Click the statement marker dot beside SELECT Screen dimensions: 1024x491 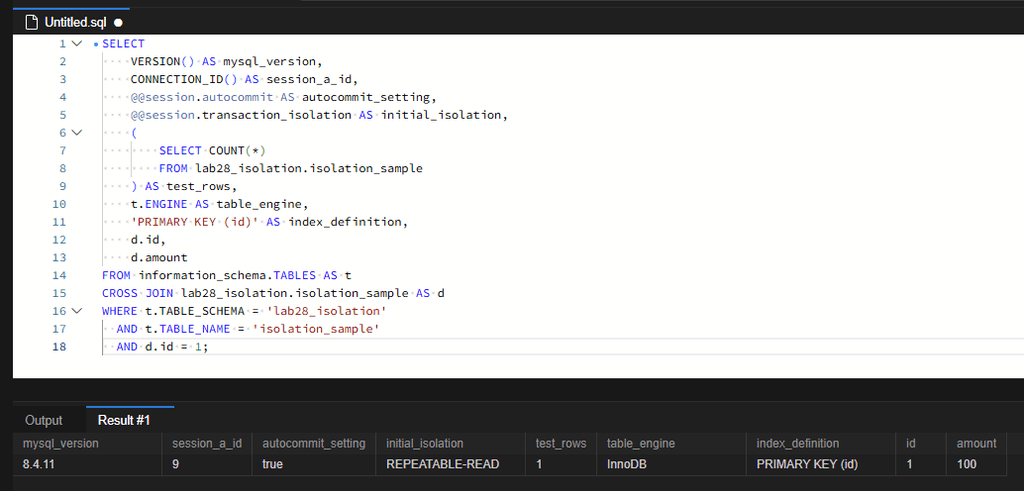(x=96, y=44)
